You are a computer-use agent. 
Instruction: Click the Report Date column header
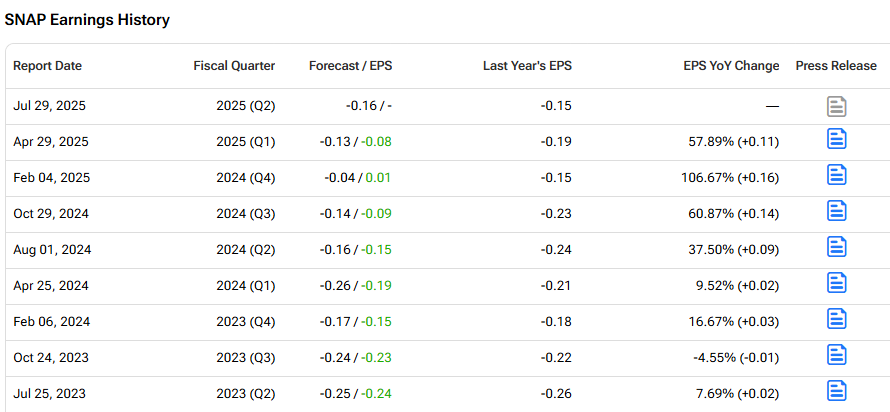click(48, 66)
